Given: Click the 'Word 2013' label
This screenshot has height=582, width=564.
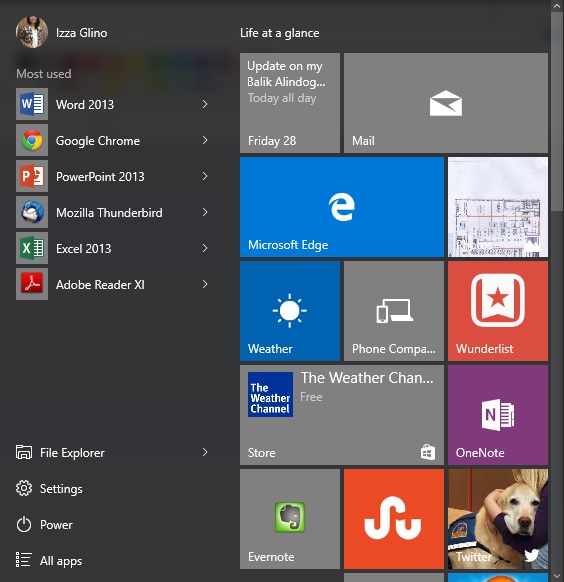Looking at the screenshot, I should pyautogui.click(x=85, y=105).
